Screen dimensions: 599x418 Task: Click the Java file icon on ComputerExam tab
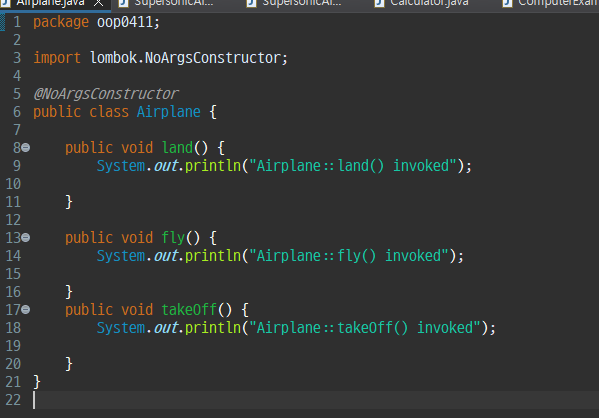point(507,3)
